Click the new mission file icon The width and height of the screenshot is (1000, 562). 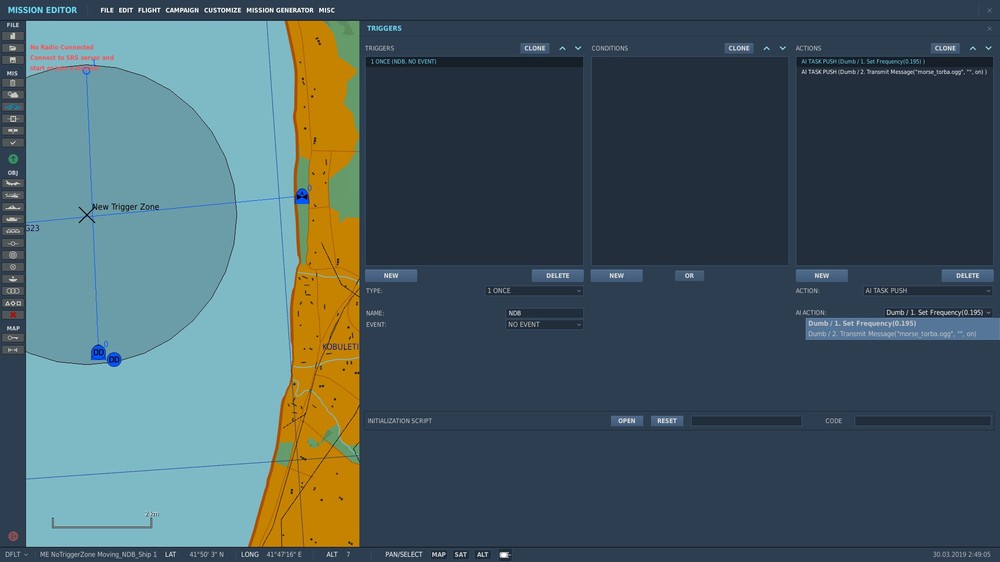[x=13, y=36]
